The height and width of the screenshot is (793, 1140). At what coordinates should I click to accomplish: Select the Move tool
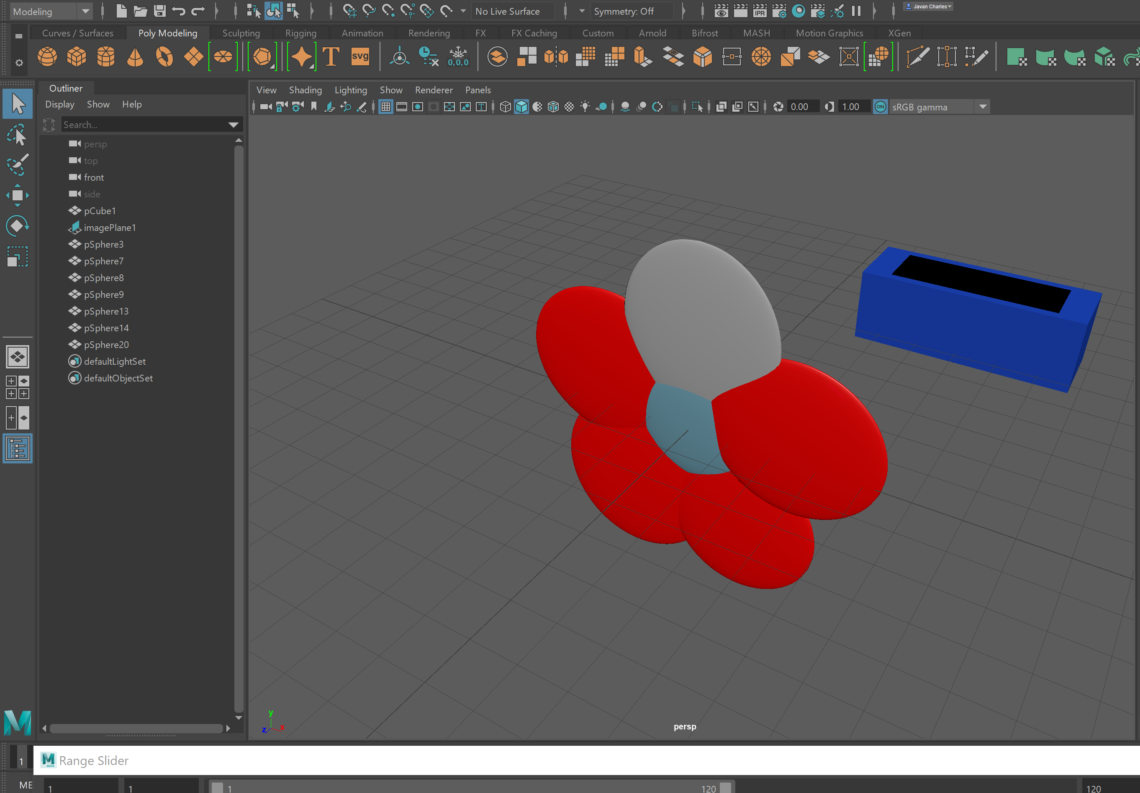point(17,196)
